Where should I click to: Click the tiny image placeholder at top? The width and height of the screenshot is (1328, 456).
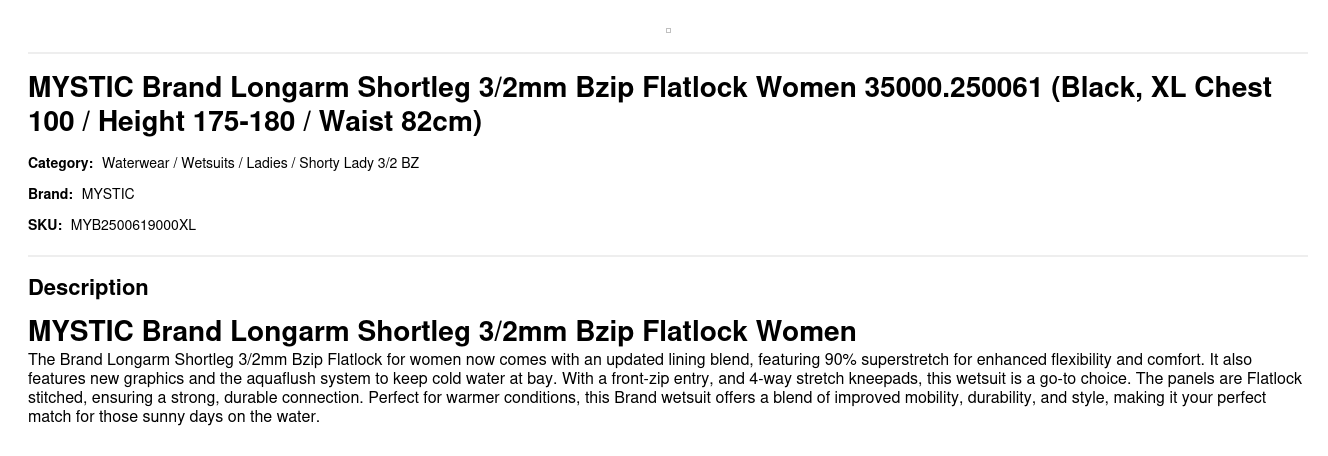pos(668,30)
